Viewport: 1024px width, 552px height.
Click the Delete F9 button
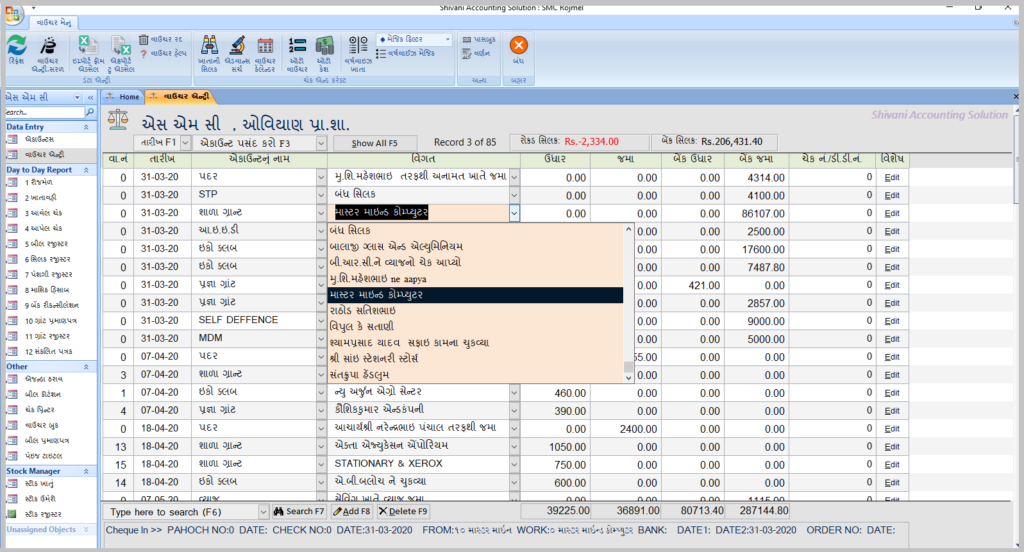403,511
